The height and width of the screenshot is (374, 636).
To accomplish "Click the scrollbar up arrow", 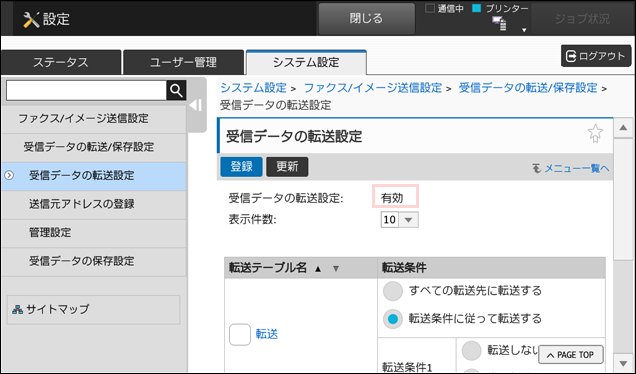I will [x=623, y=128].
